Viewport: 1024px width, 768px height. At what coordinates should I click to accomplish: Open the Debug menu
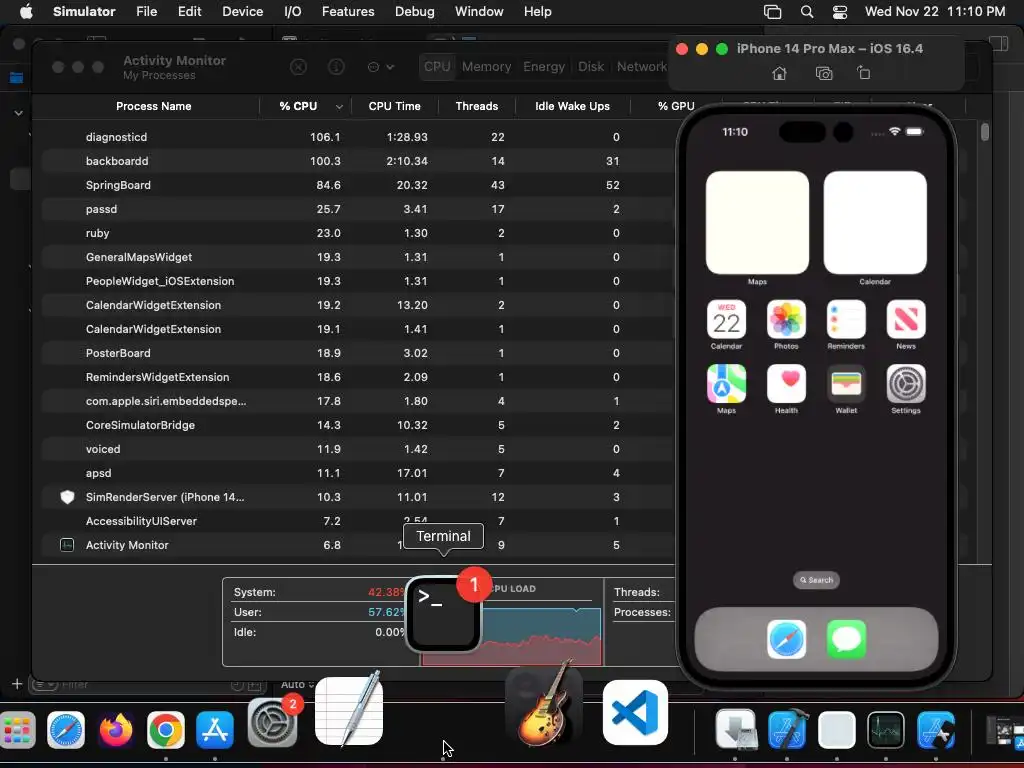pyautogui.click(x=415, y=12)
